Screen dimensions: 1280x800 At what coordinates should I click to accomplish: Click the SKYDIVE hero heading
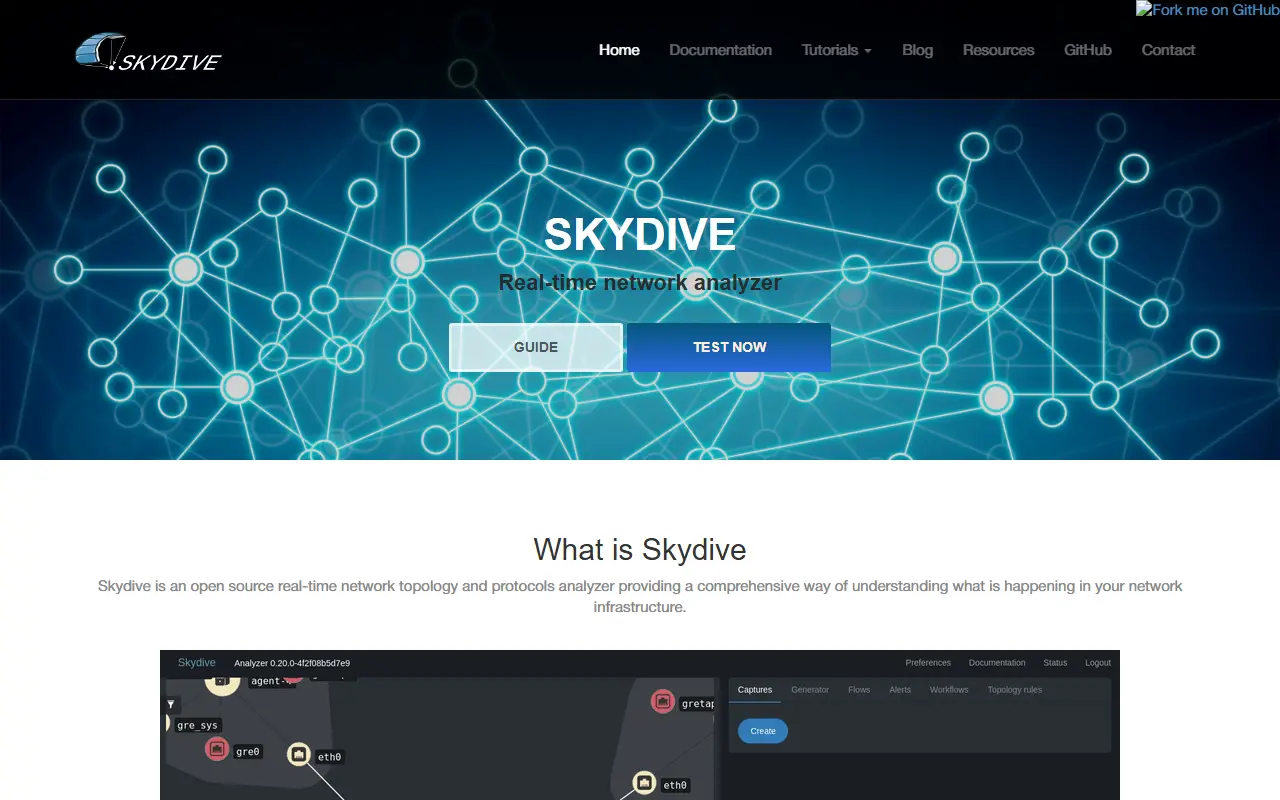pos(640,235)
